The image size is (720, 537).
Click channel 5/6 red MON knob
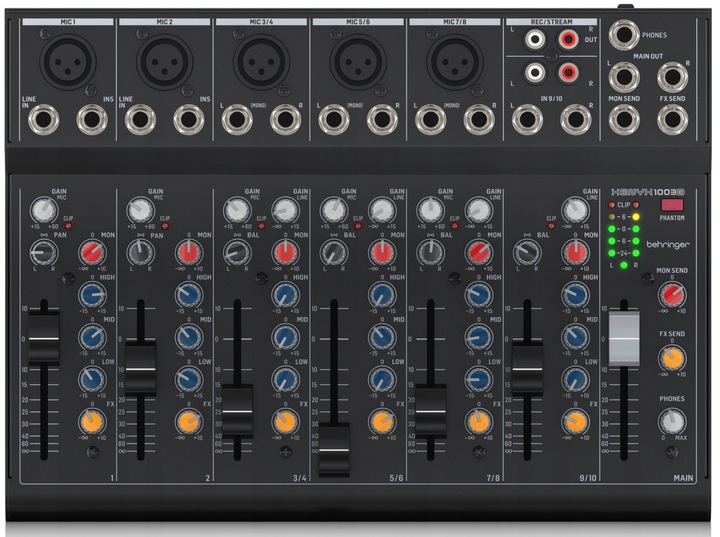point(382,252)
